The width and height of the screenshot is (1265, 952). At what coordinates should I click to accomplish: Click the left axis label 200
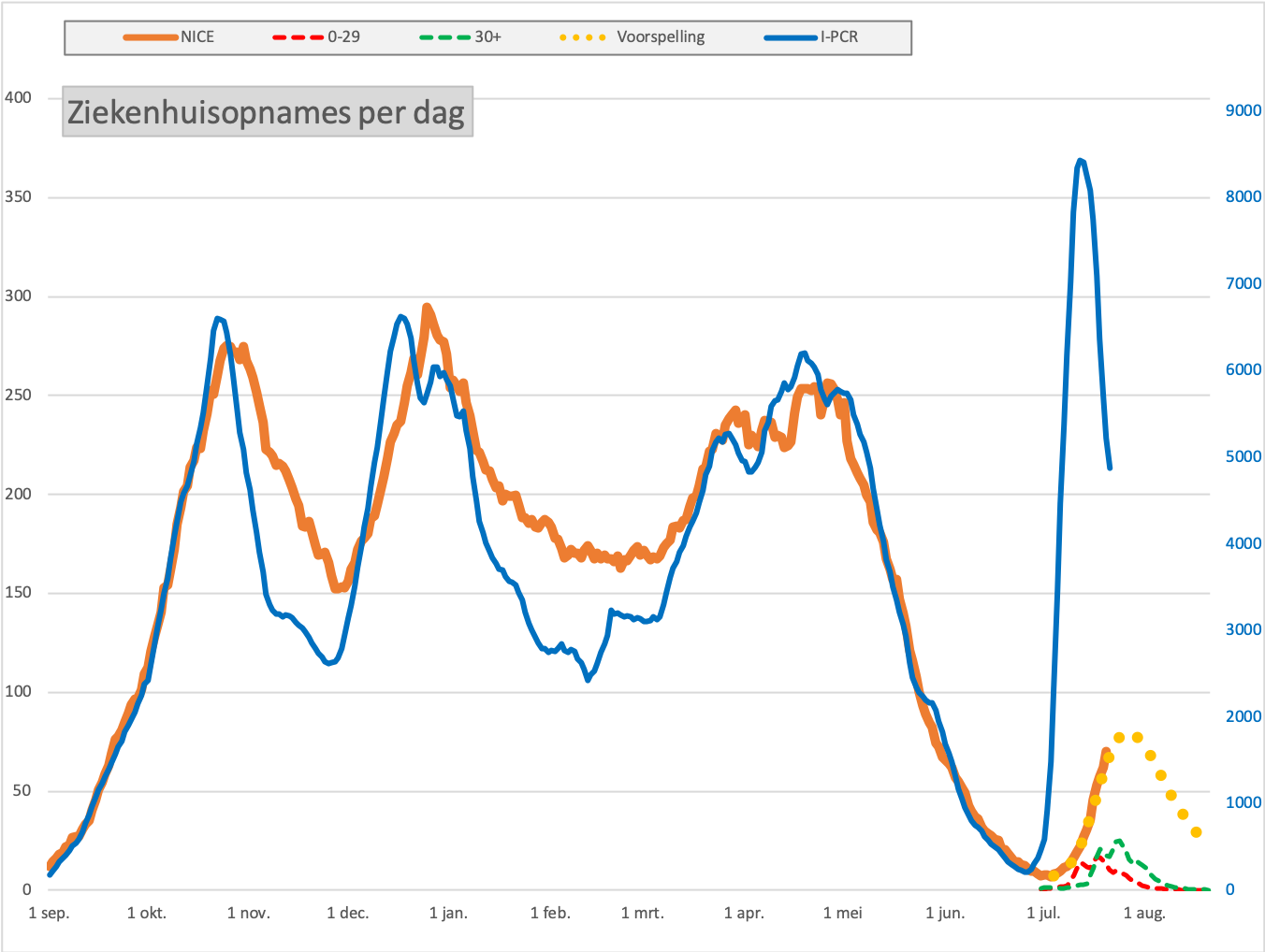point(18,494)
